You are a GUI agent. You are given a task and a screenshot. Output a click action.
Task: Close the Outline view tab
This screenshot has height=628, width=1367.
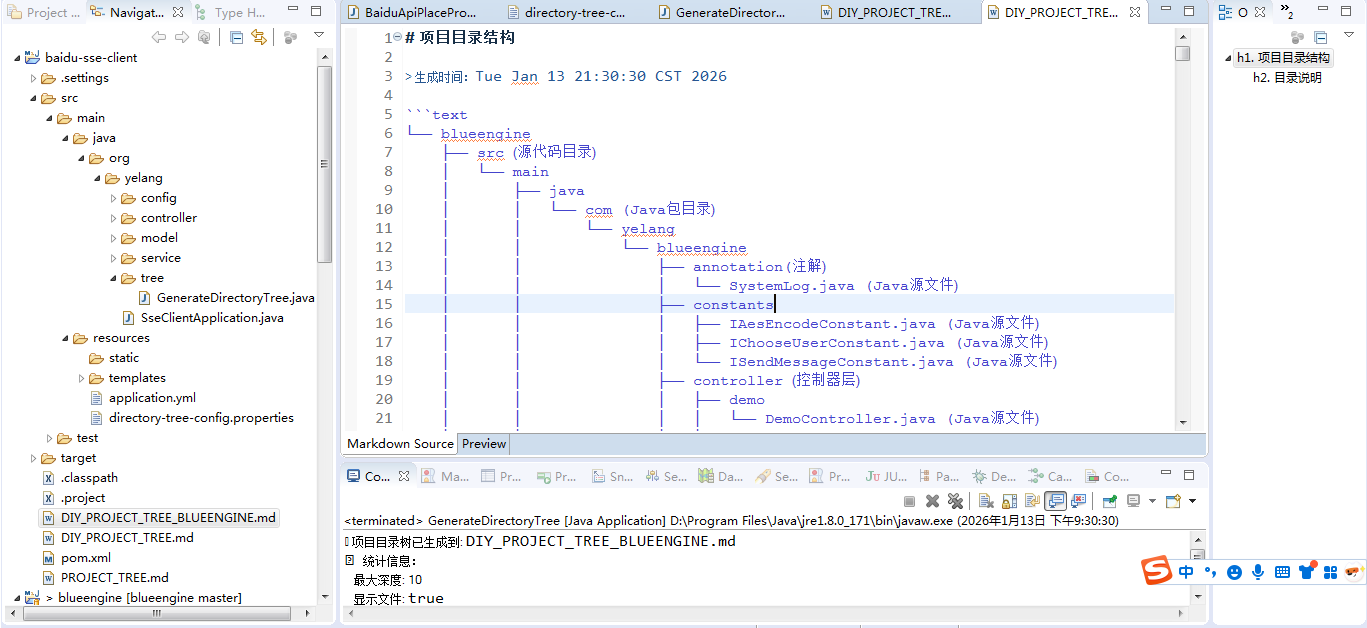1260,13
